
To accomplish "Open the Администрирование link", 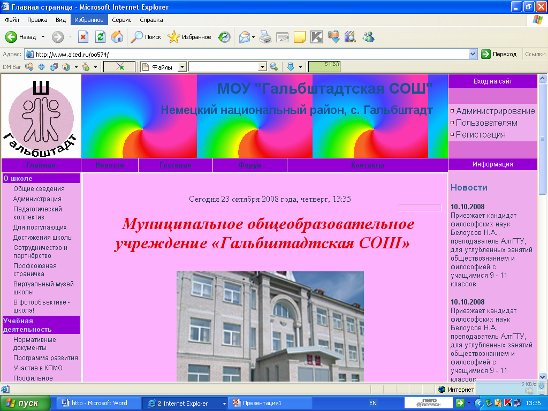I will click(495, 111).
